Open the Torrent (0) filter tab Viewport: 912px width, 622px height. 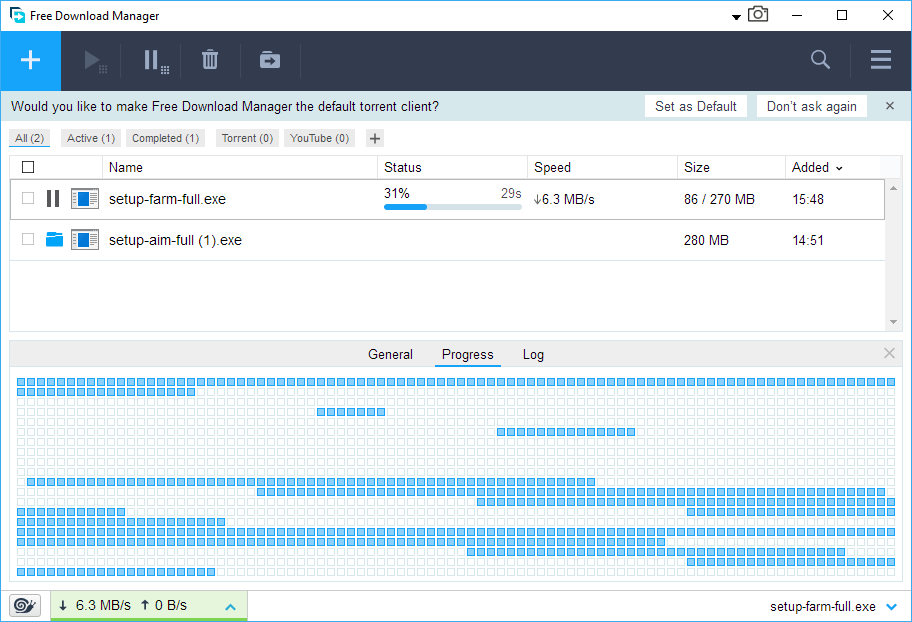247,138
